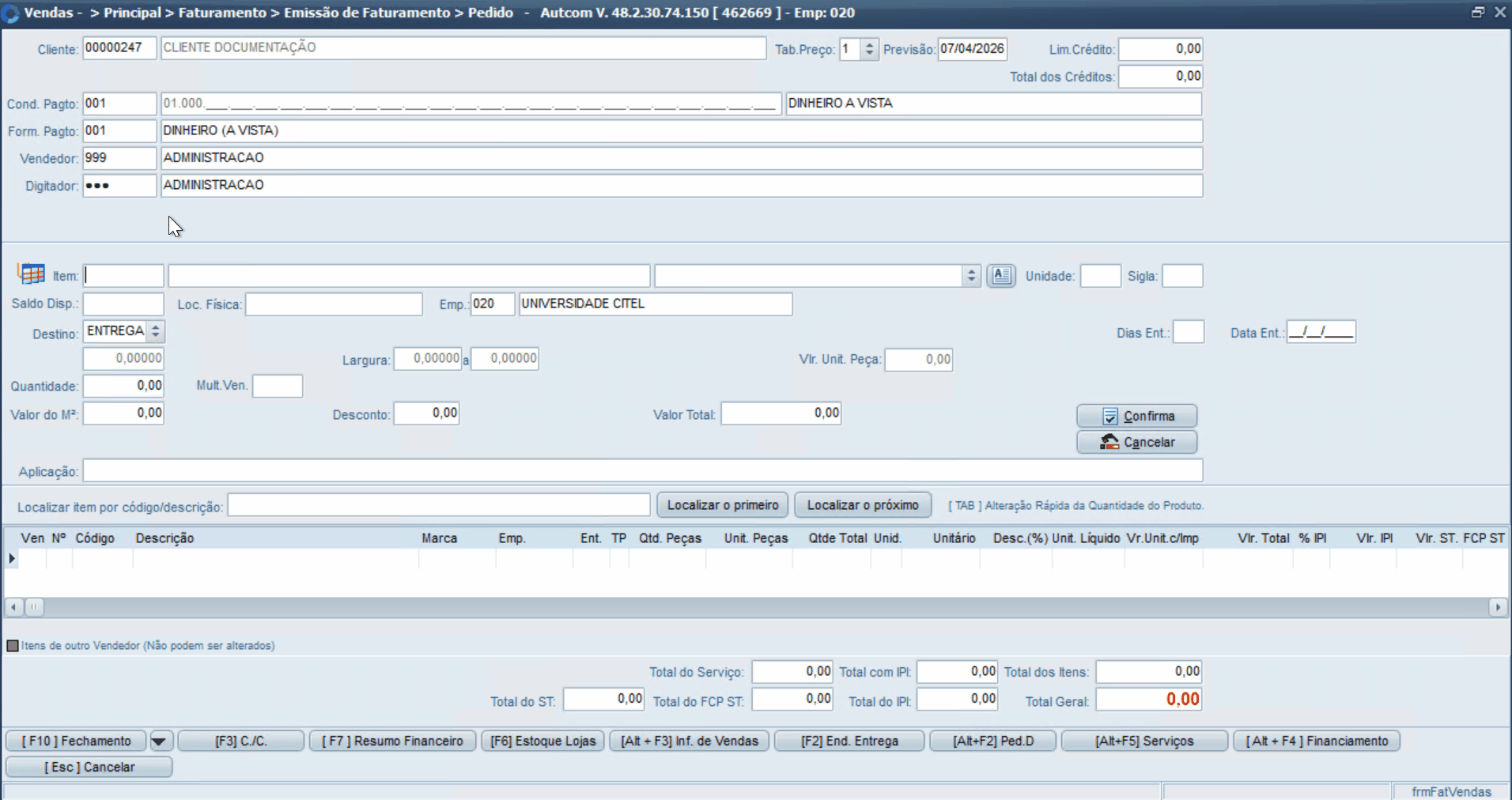
Task: Click the Descrição column header
Action: [164, 538]
